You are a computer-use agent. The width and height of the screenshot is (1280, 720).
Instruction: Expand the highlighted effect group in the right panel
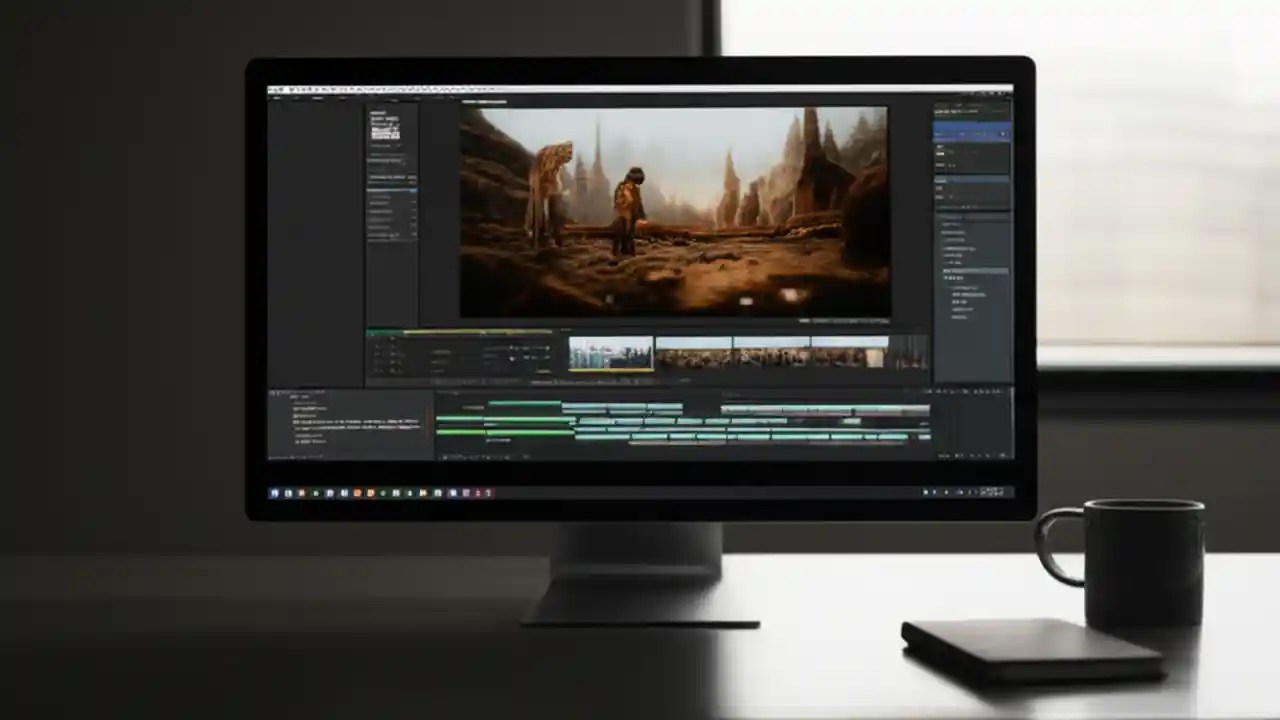pos(948,268)
